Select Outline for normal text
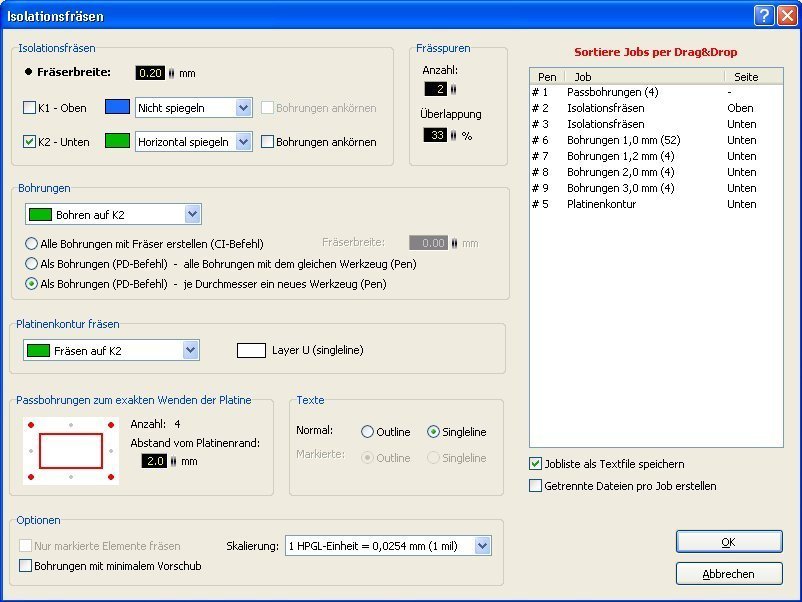 pyautogui.click(x=368, y=432)
